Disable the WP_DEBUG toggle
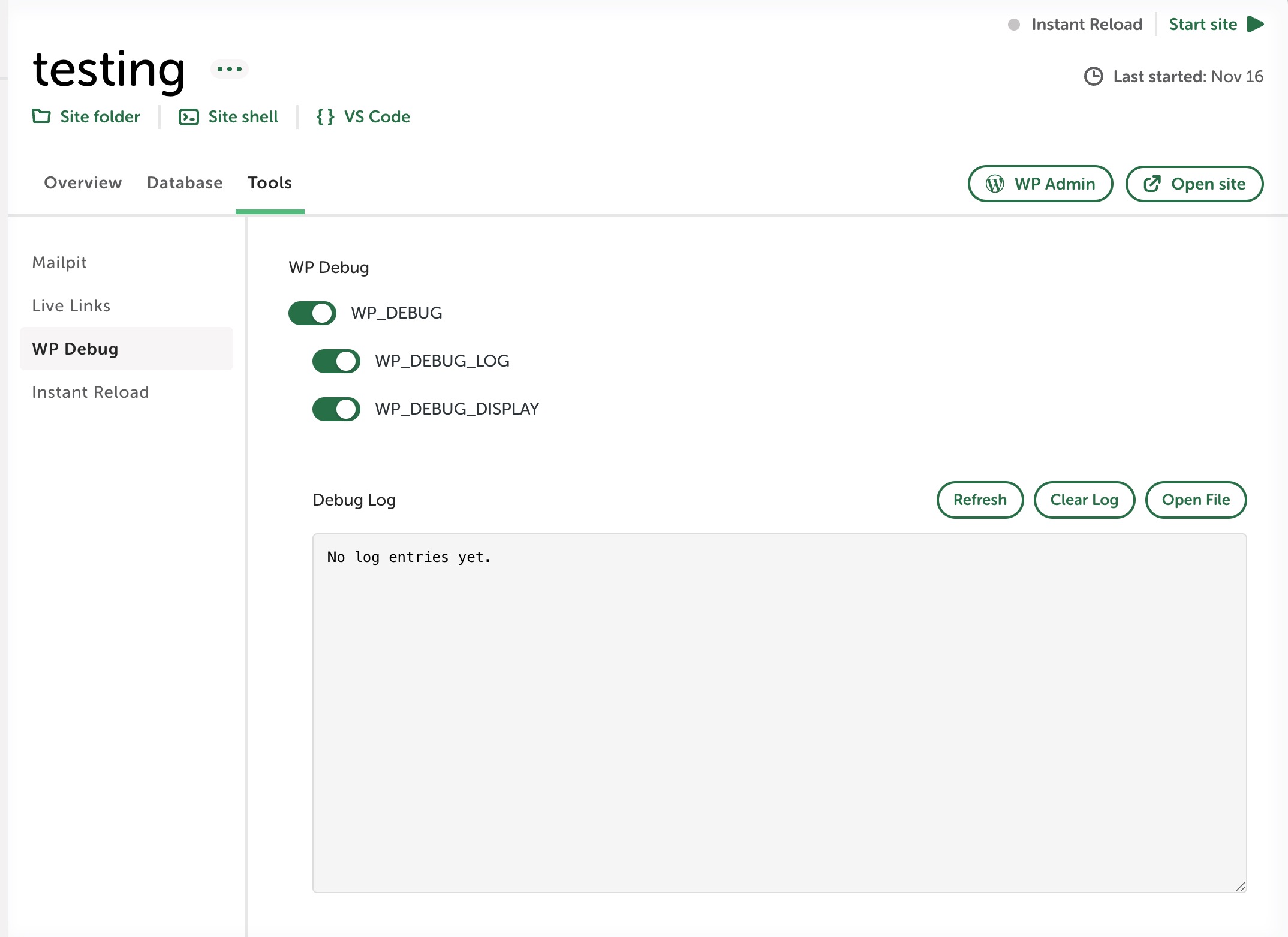The image size is (1288, 937). [x=312, y=313]
